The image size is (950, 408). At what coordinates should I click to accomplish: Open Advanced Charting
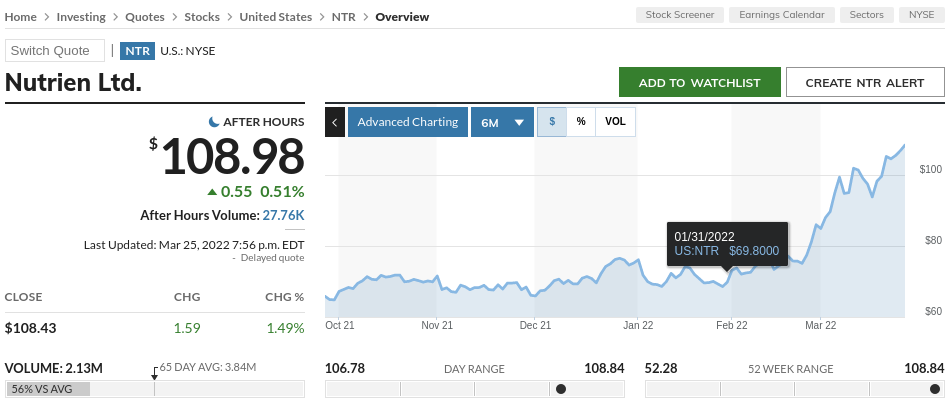coord(408,122)
